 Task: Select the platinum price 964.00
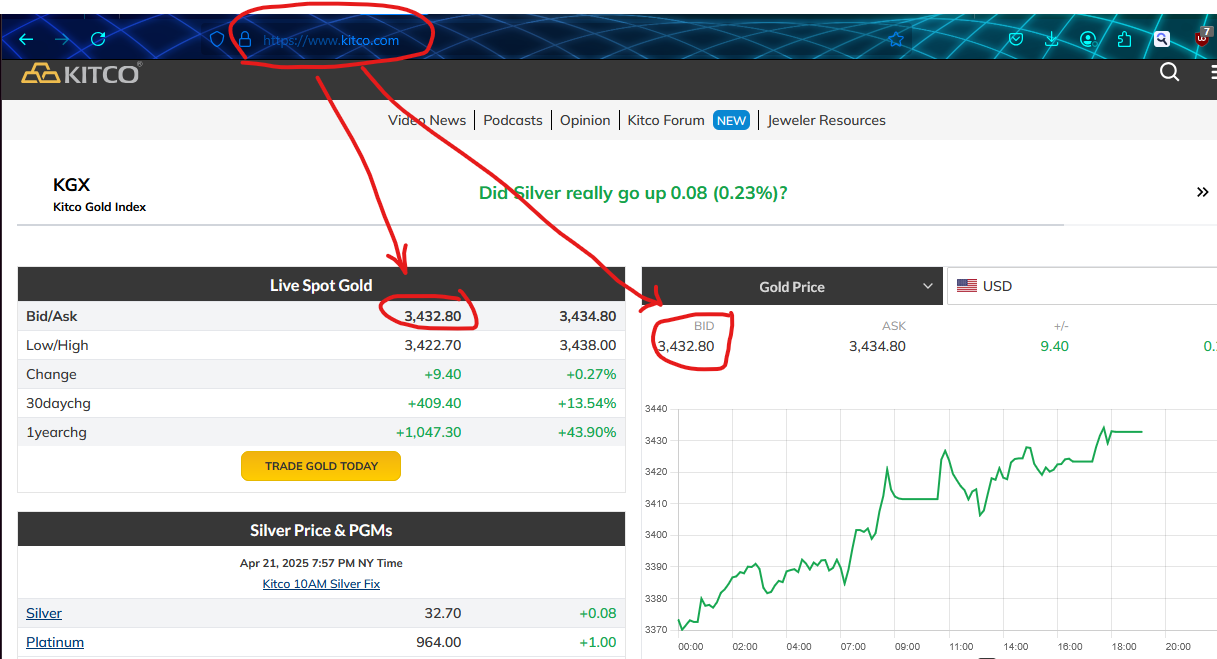(439, 642)
